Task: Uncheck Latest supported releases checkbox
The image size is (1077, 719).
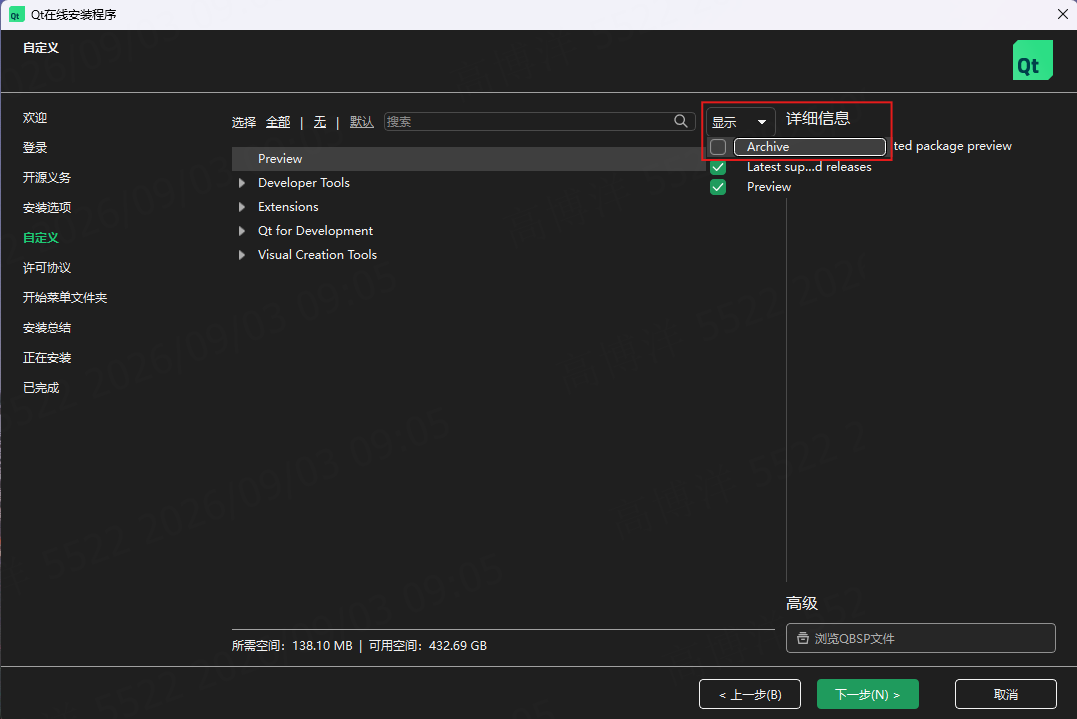Action: tap(718, 167)
